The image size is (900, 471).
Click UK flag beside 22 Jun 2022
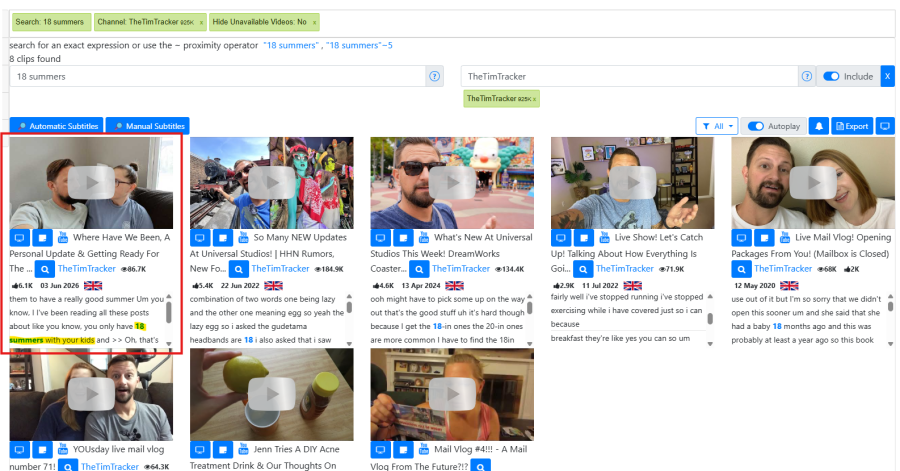click(x=273, y=285)
